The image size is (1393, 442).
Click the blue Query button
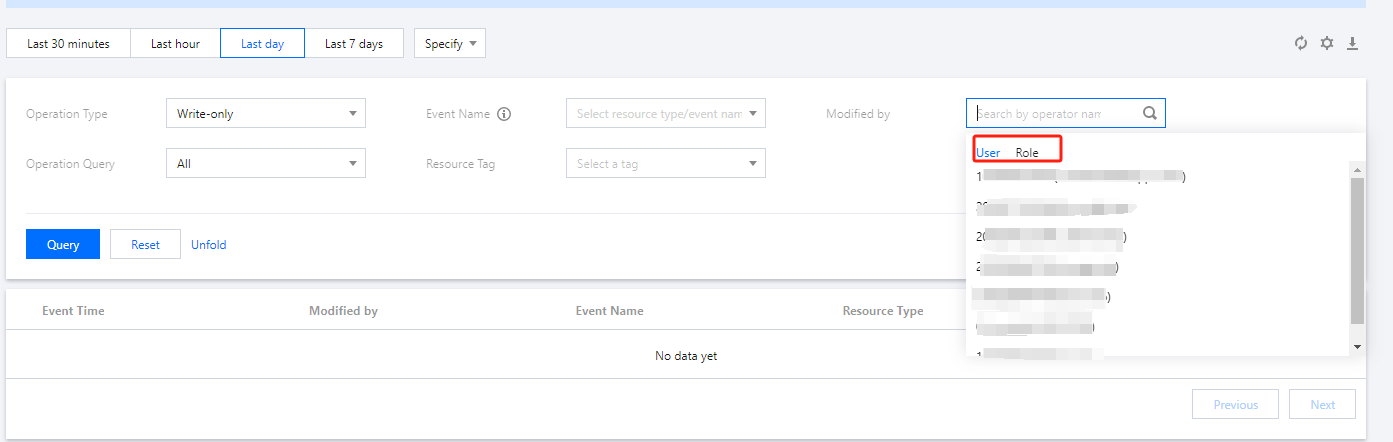click(x=63, y=244)
